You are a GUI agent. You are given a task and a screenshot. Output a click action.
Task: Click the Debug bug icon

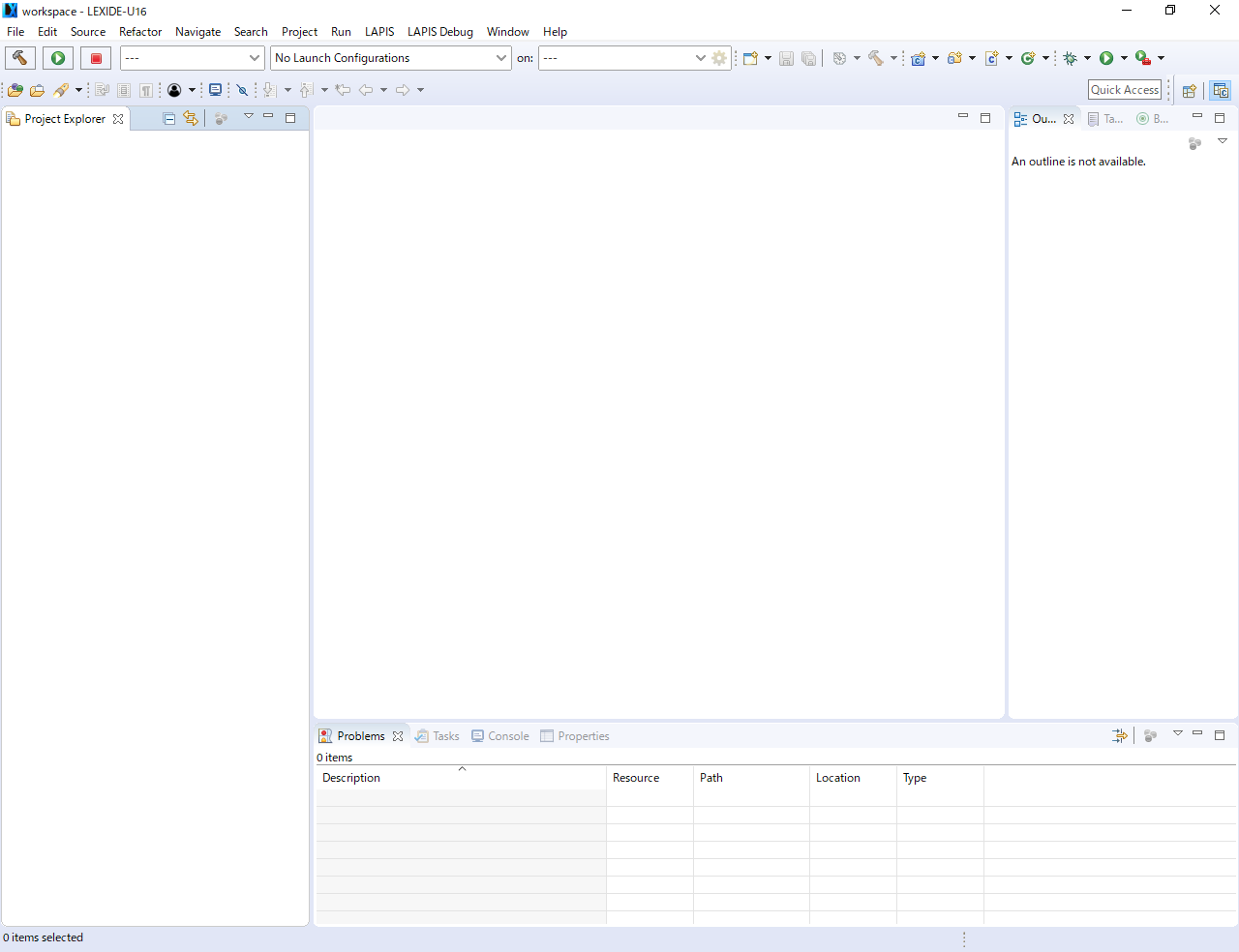pyautogui.click(x=1071, y=58)
